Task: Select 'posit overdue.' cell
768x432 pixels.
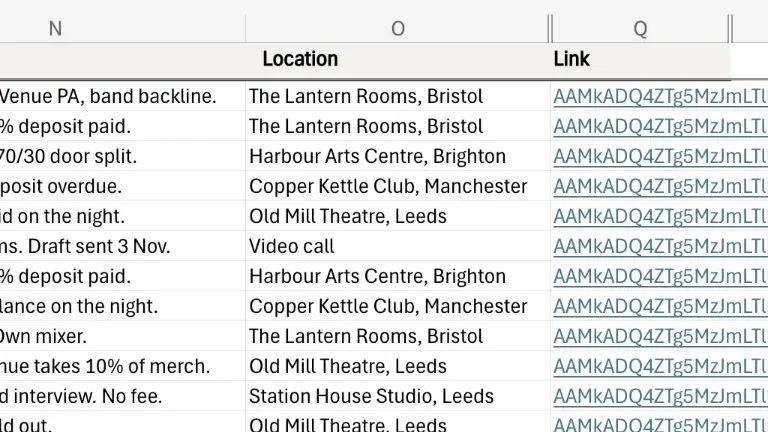Action: point(122,186)
